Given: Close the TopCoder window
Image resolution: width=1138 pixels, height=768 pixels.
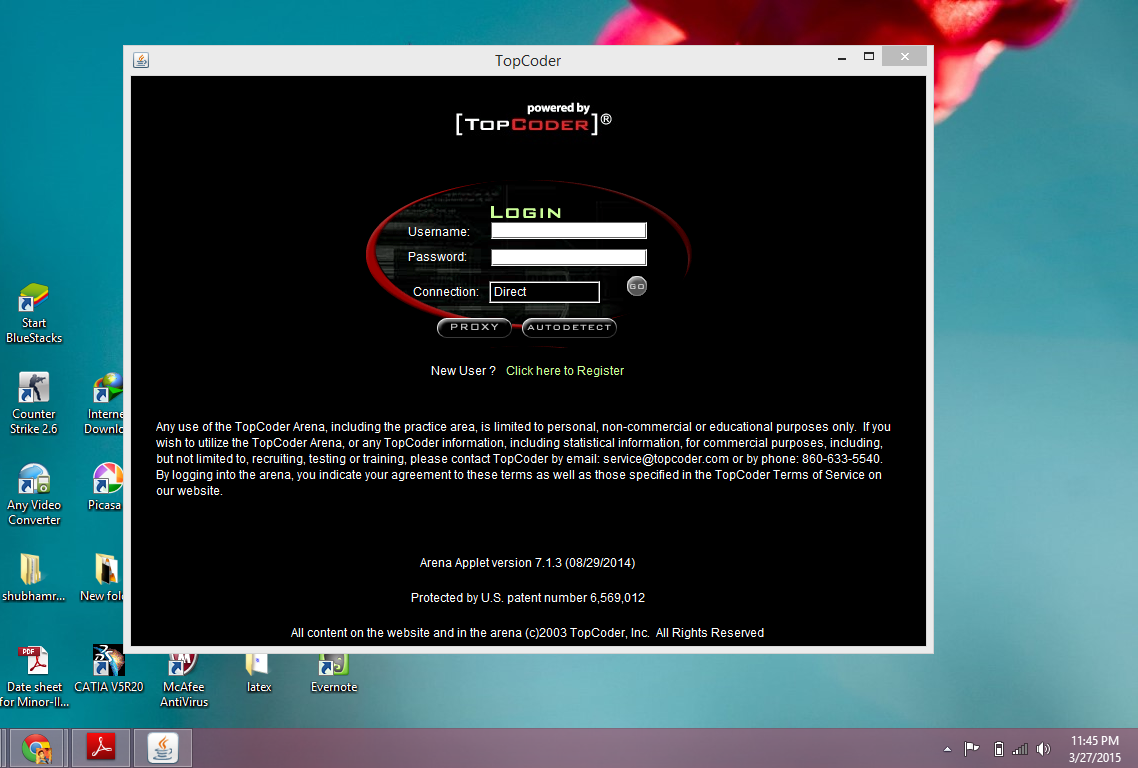Looking at the screenshot, I should (904, 57).
